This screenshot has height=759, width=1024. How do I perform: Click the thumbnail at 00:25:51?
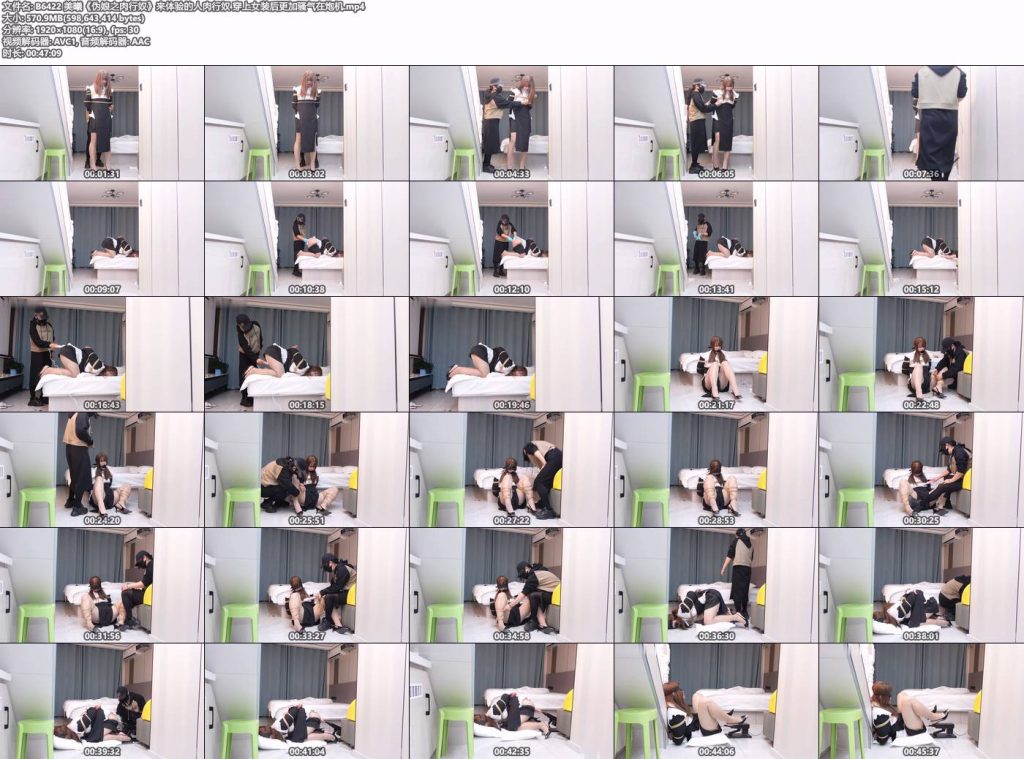307,470
